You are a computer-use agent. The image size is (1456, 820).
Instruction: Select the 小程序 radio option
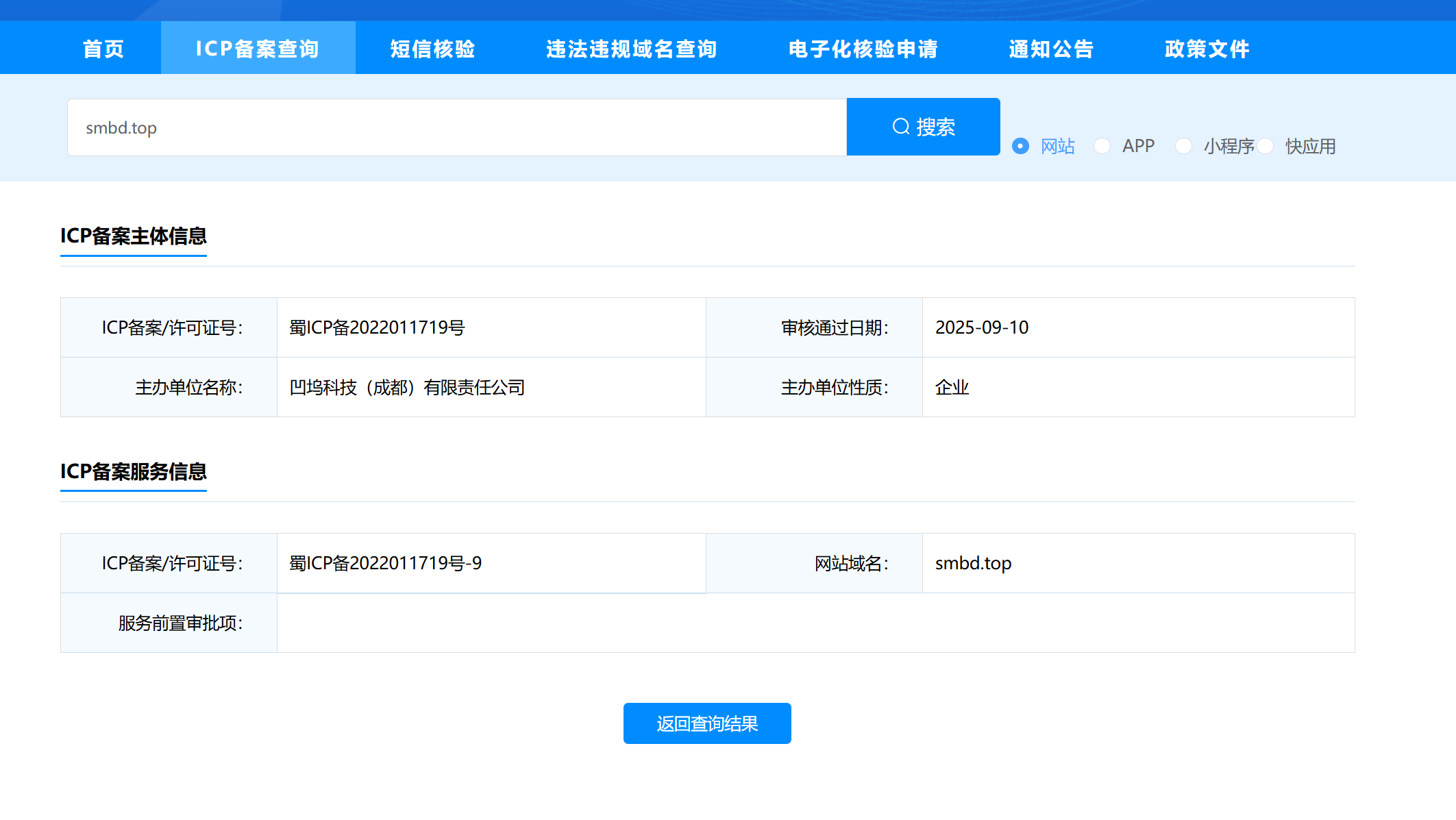(1183, 146)
